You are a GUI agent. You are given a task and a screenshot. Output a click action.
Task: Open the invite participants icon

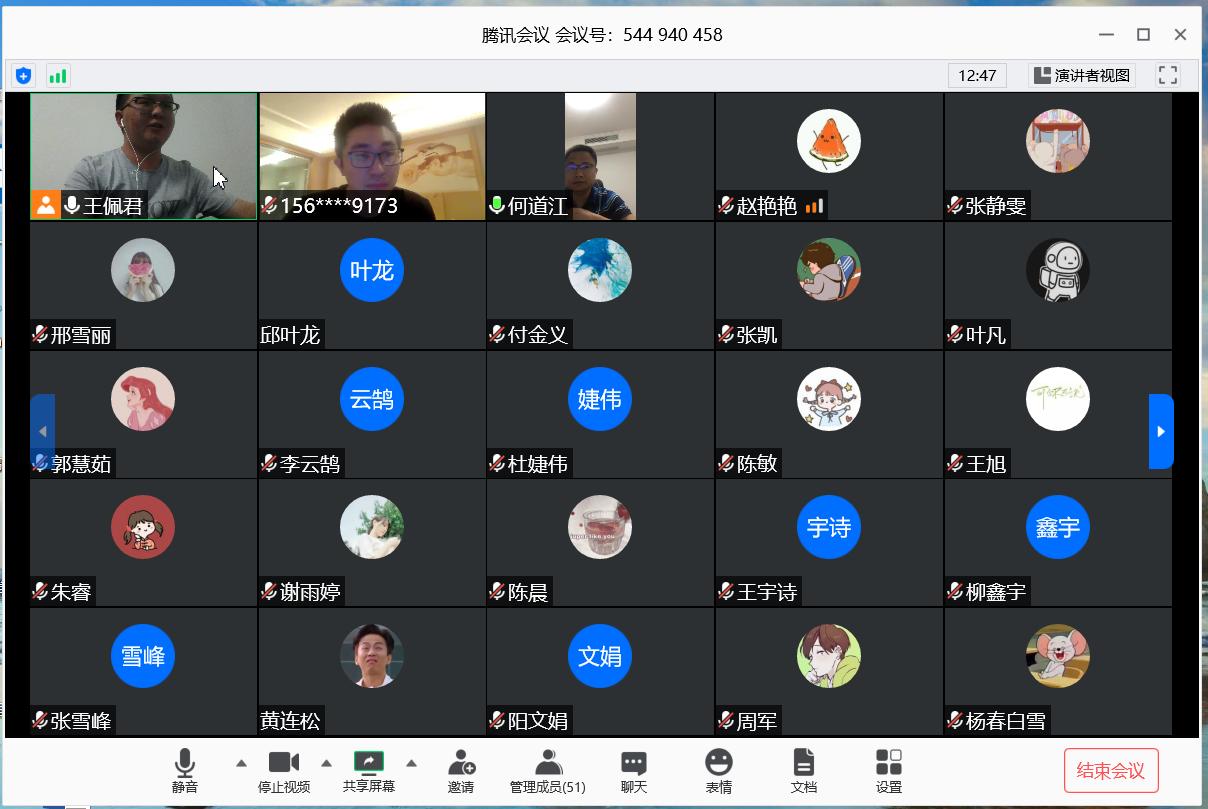[461, 763]
